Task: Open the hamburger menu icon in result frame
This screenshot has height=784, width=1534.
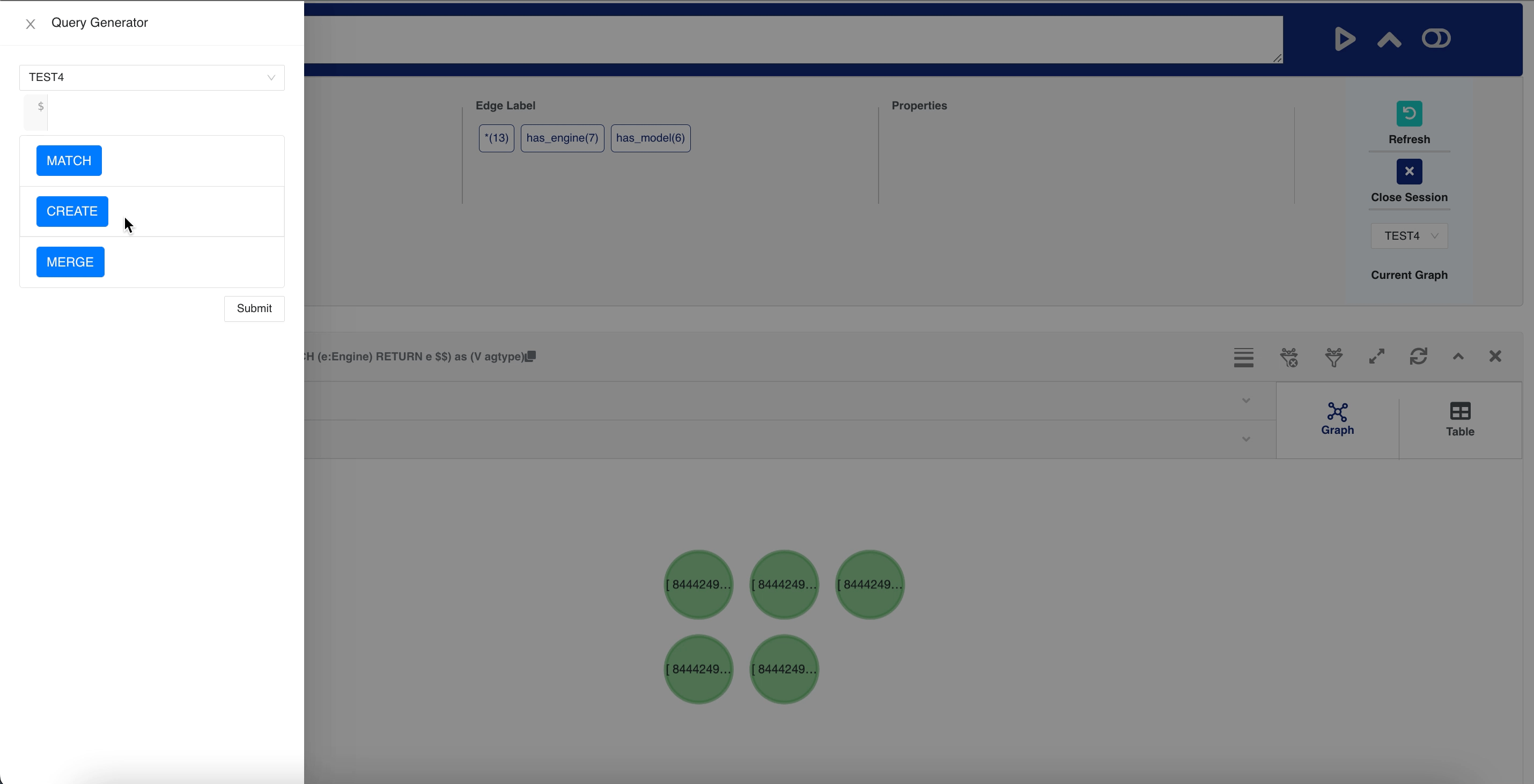Action: [x=1243, y=357]
